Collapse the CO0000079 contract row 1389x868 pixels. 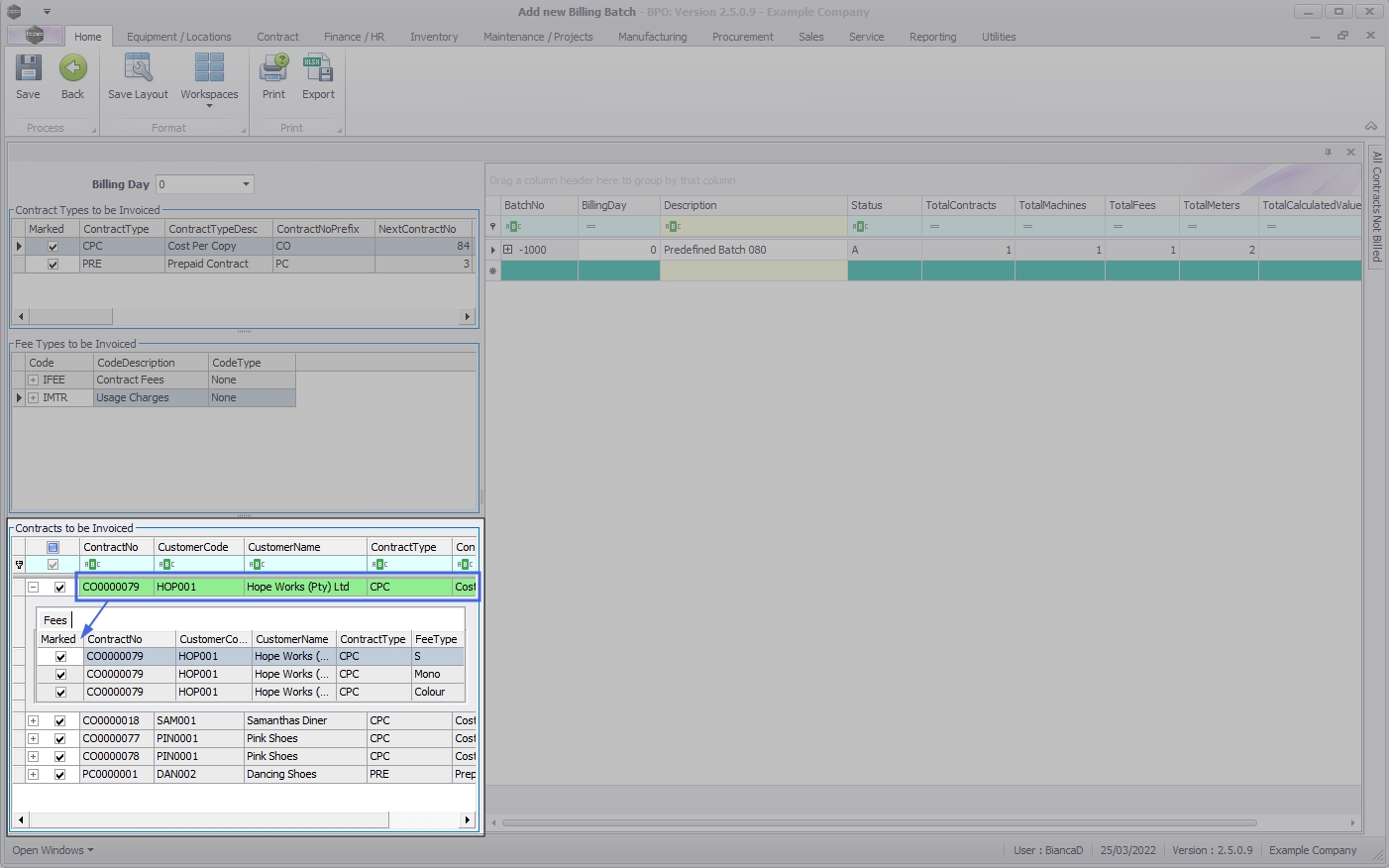coord(34,588)
